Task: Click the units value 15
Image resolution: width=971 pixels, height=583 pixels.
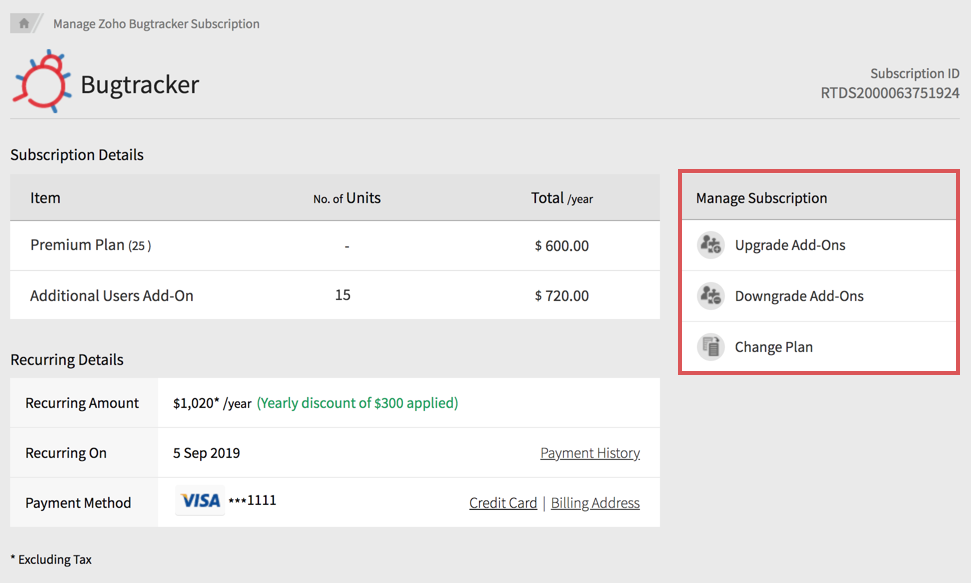Action: 342,295
